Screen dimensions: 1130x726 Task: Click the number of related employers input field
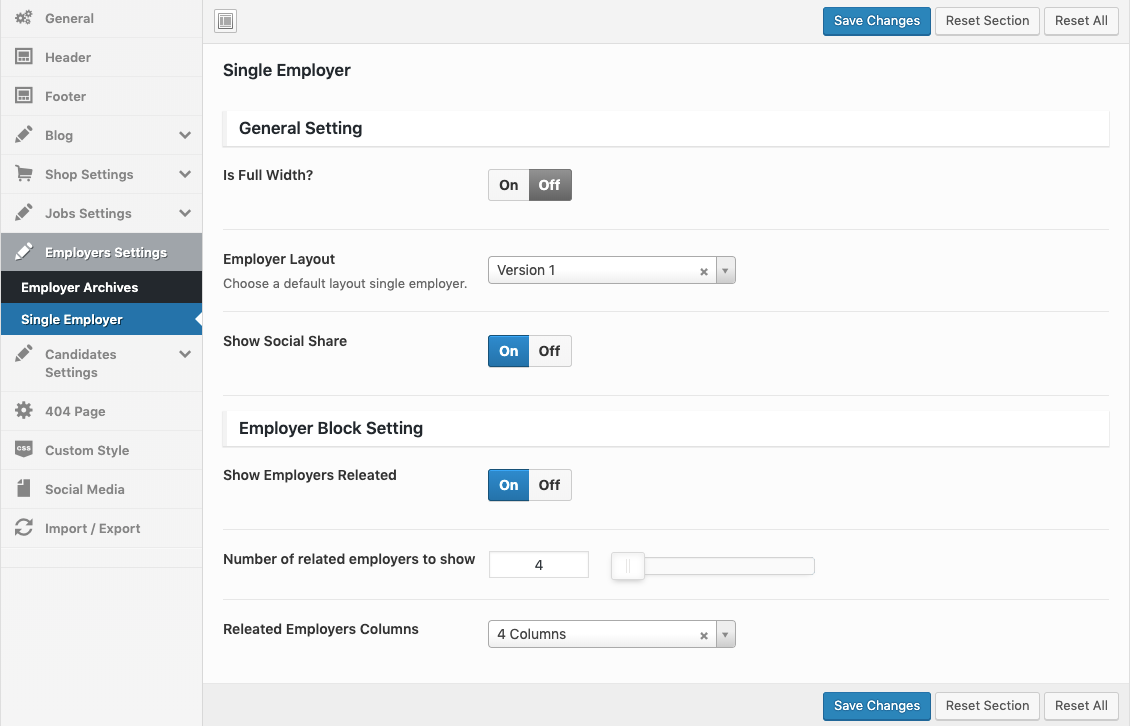tap(539, 565)
